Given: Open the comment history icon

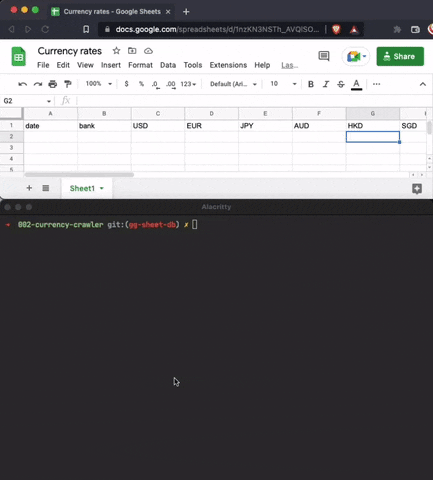Looking at the screenshot, I should (x=324, y=56).
